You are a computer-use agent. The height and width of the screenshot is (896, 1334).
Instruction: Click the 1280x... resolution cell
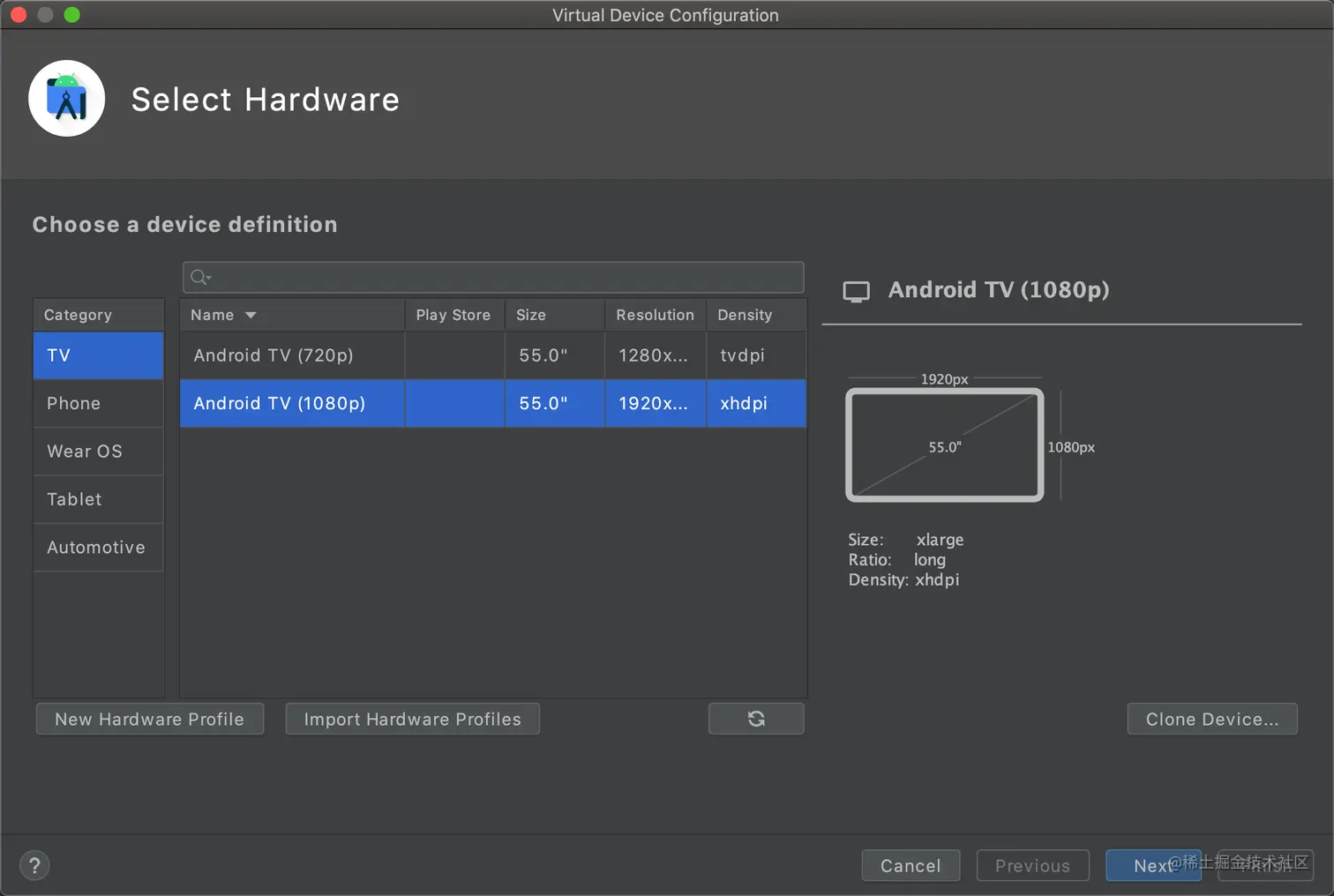point(656,355)
